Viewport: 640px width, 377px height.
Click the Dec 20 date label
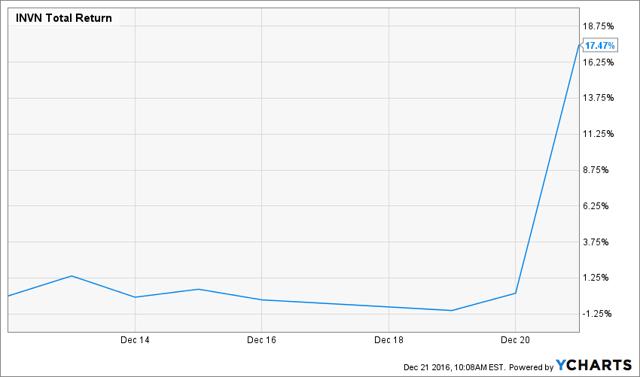point(516,340)
